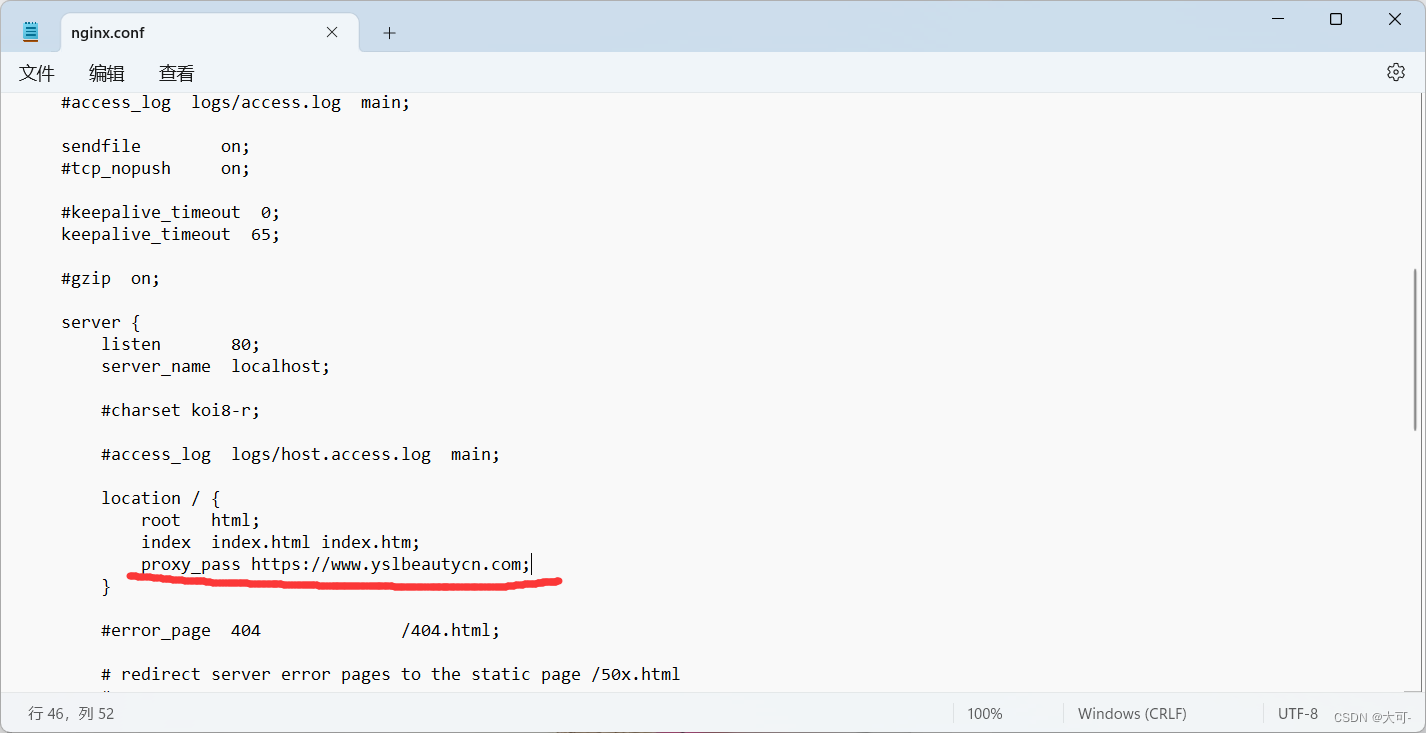Click the Notepad app icon in title bar

click(31, 32)
